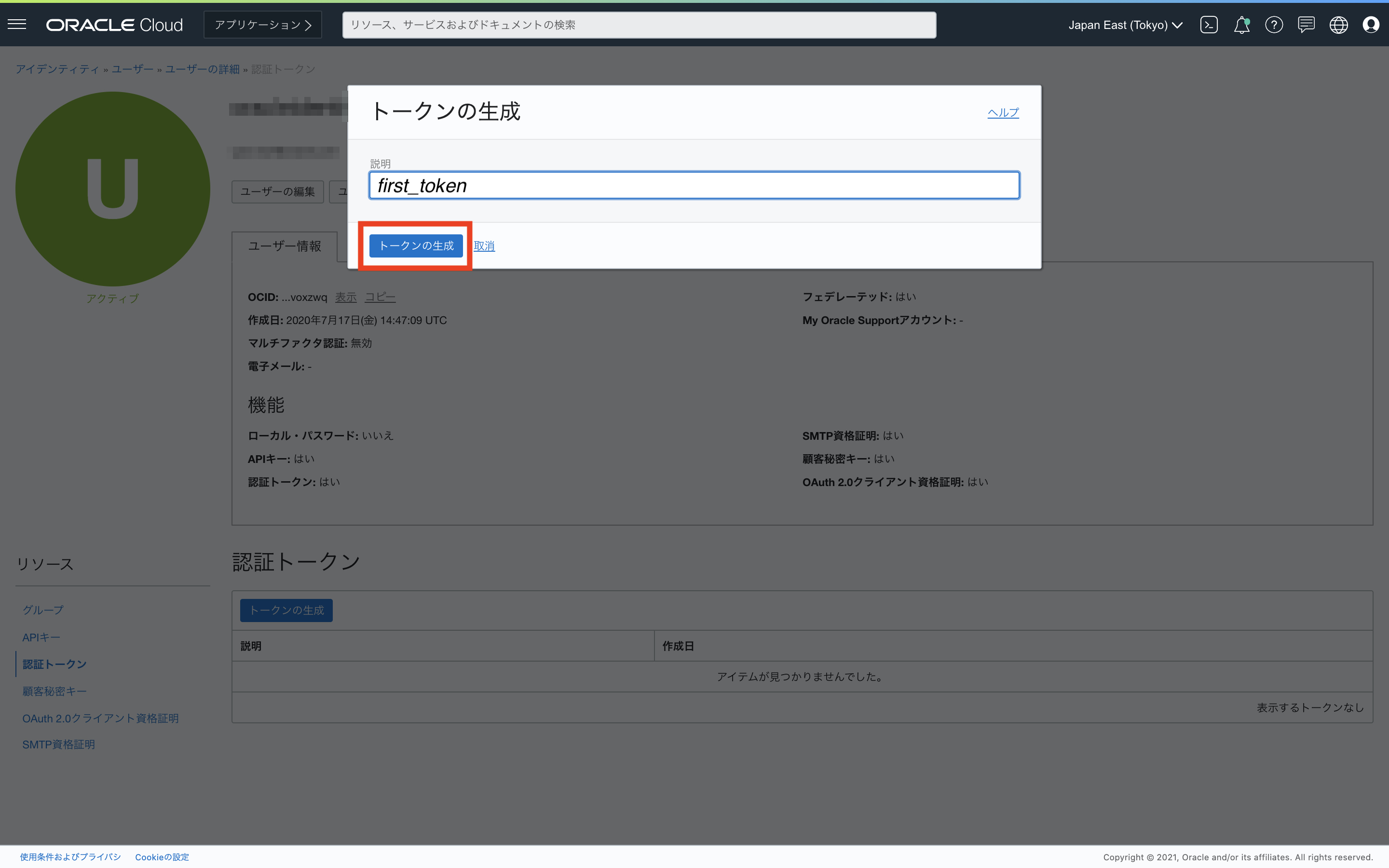Open the user profile avatar icon
The image size is (1389, 868).
point(1371,25)
